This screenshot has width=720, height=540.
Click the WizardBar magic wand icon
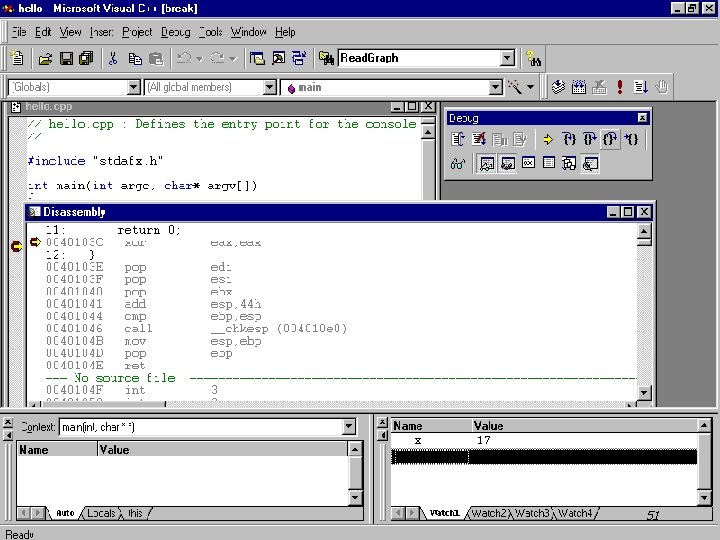515,87
